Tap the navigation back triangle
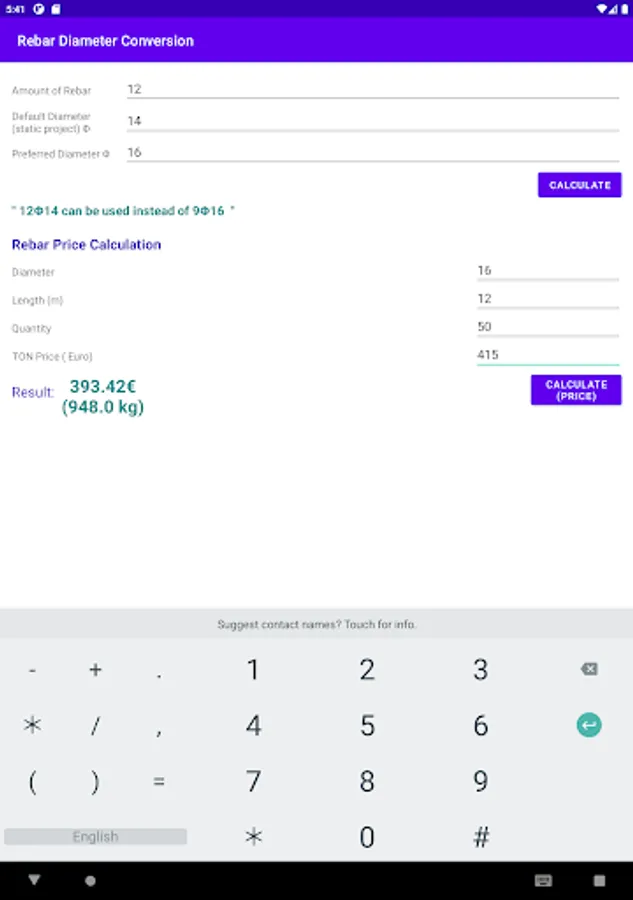Image resolution: width=633 pixels, height=900 pixels. point(35,880)
